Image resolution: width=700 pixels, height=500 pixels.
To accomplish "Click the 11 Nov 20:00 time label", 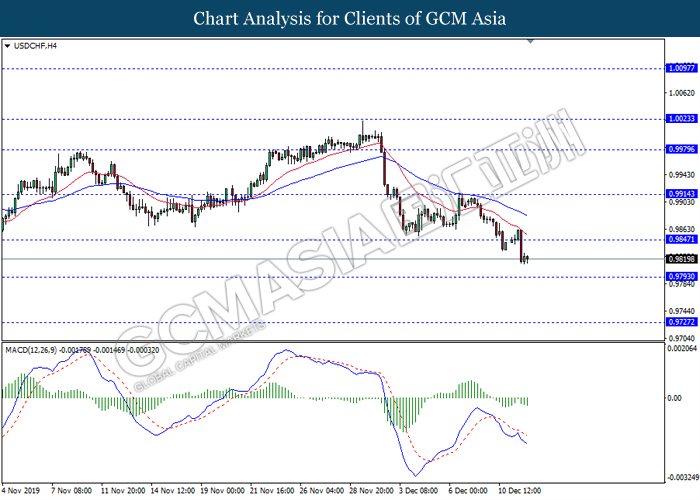I will coord(123,491).
